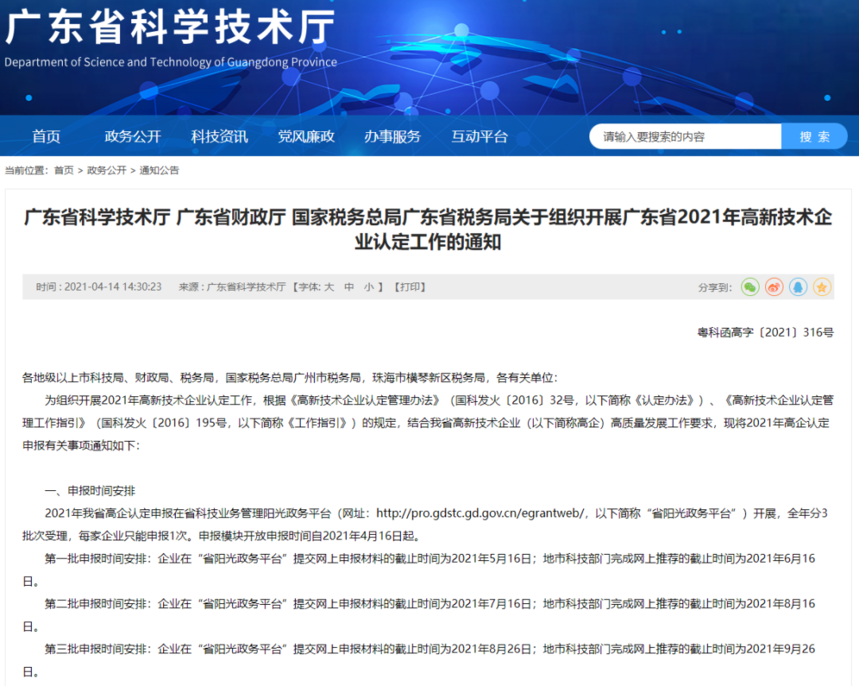The image size is (859, 686).
Task: Share article to QQ icon
Action: [798, 287]
